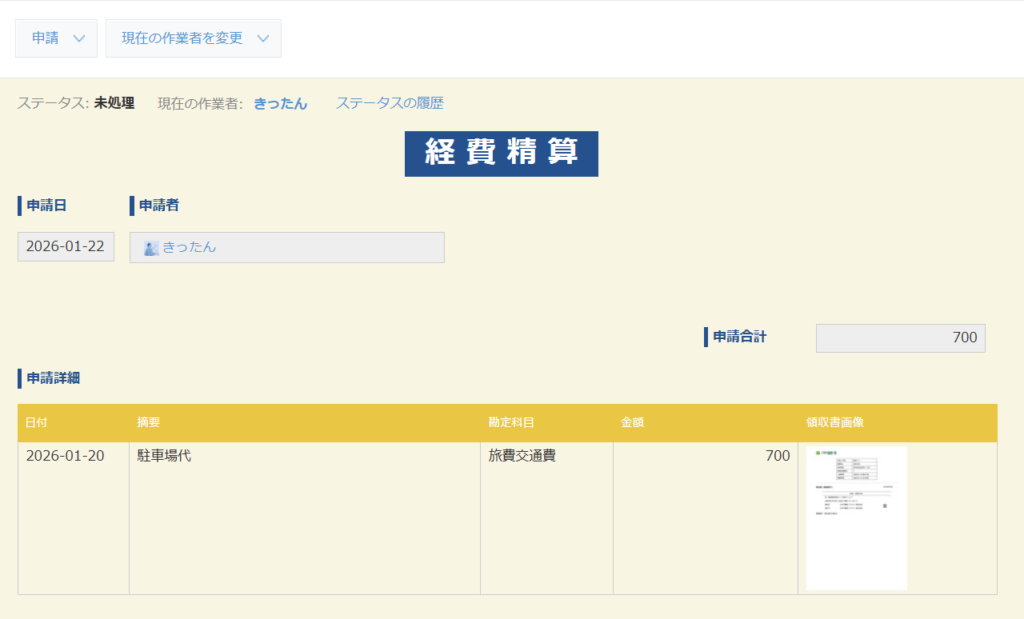Select the 2026-01-20 date cell
Image resolution: width=1024 pixels, height=619 pixels.
click(x=65, y=456)
